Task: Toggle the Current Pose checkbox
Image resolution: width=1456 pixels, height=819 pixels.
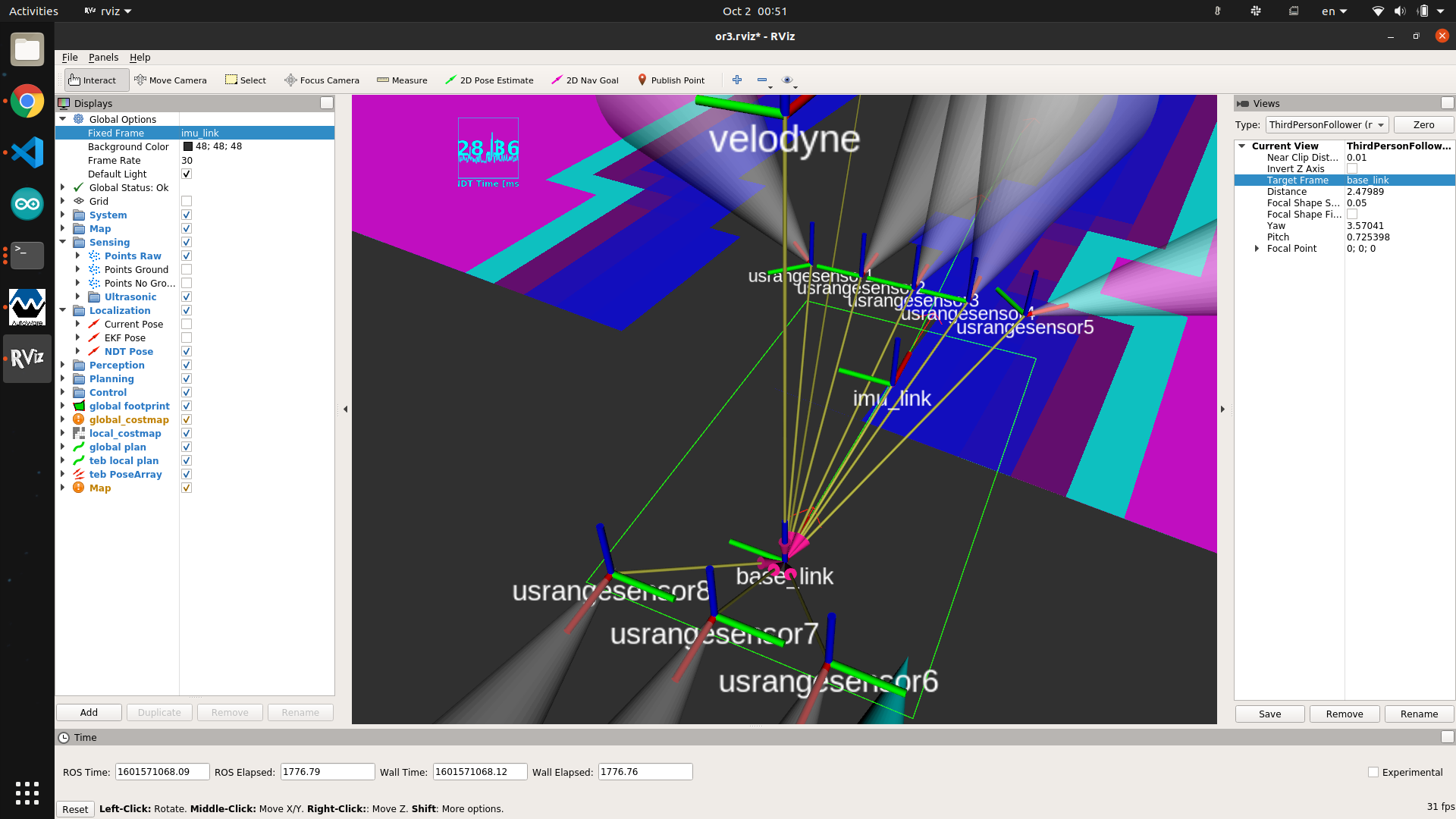Action: click(x=187, y=325)
